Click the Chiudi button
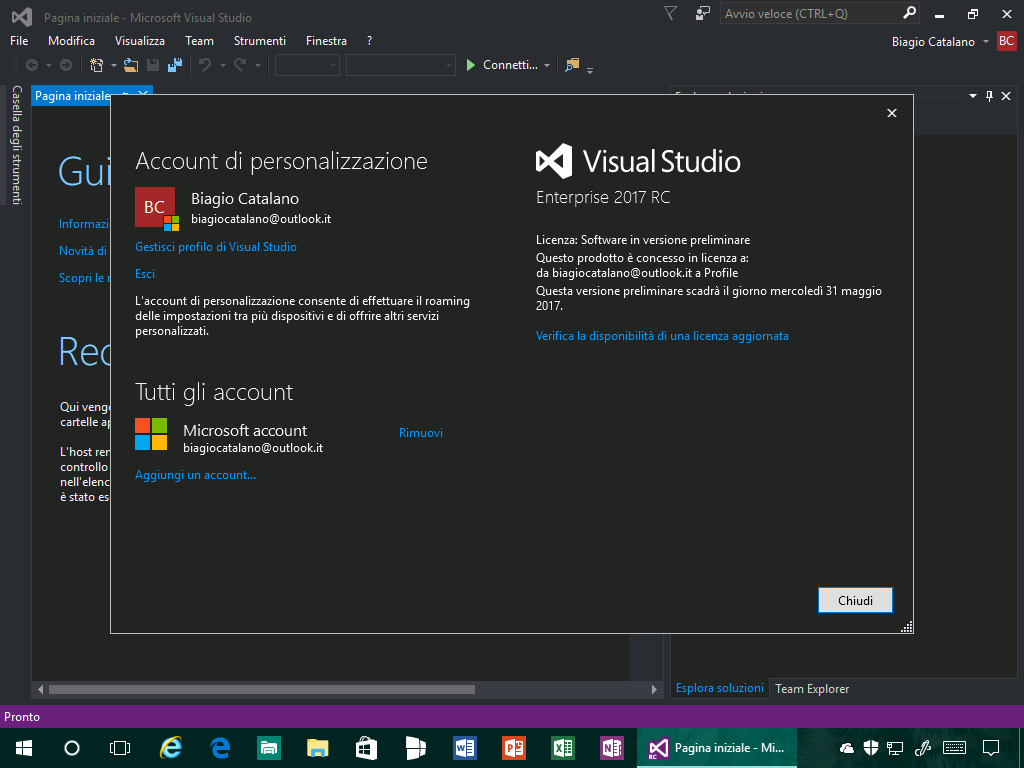This screenshot has height=768, width=1024. (x=855, y=600)
